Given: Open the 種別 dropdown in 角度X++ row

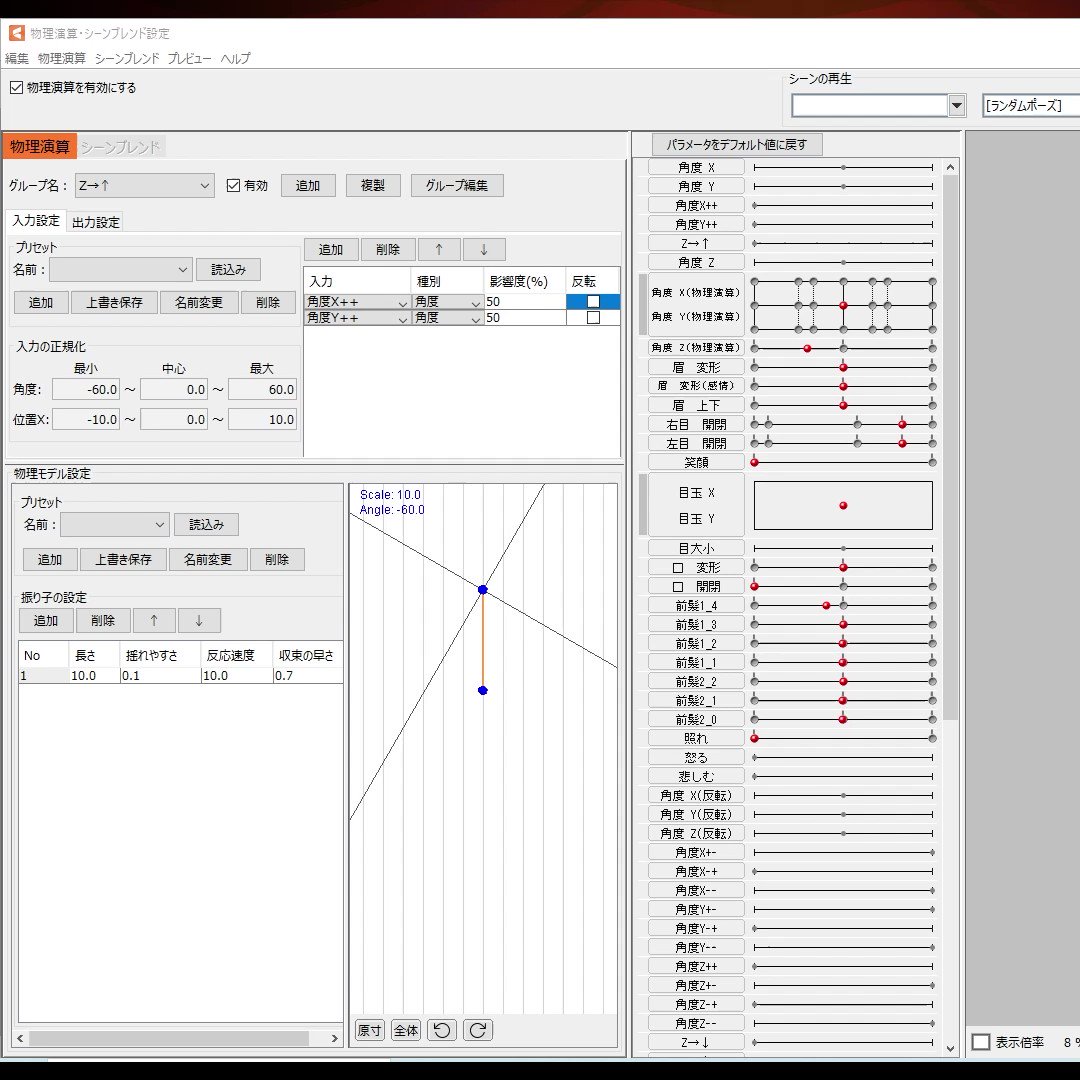Looking at the screenshot, I should click(x=448, y=302).
